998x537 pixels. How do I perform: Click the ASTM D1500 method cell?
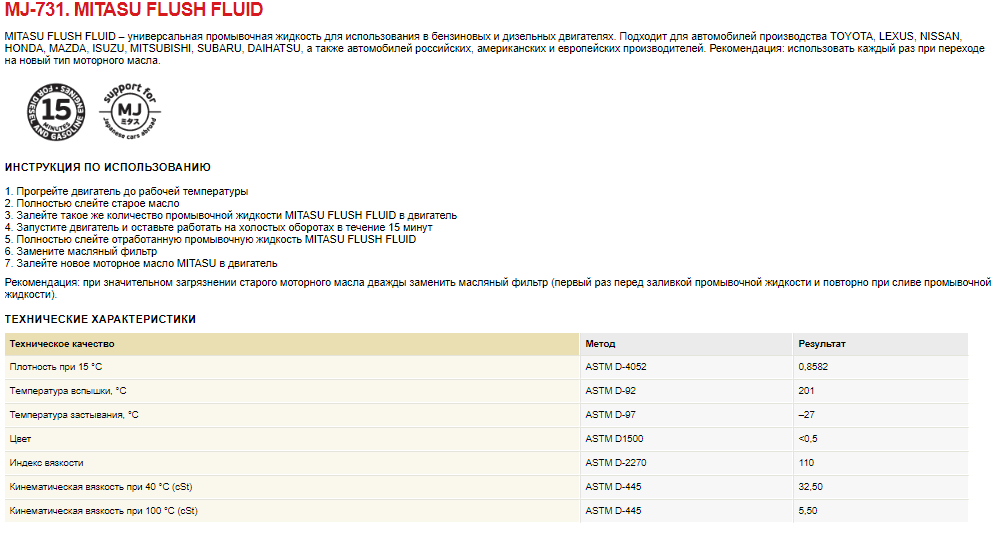(x=686, y=439)
